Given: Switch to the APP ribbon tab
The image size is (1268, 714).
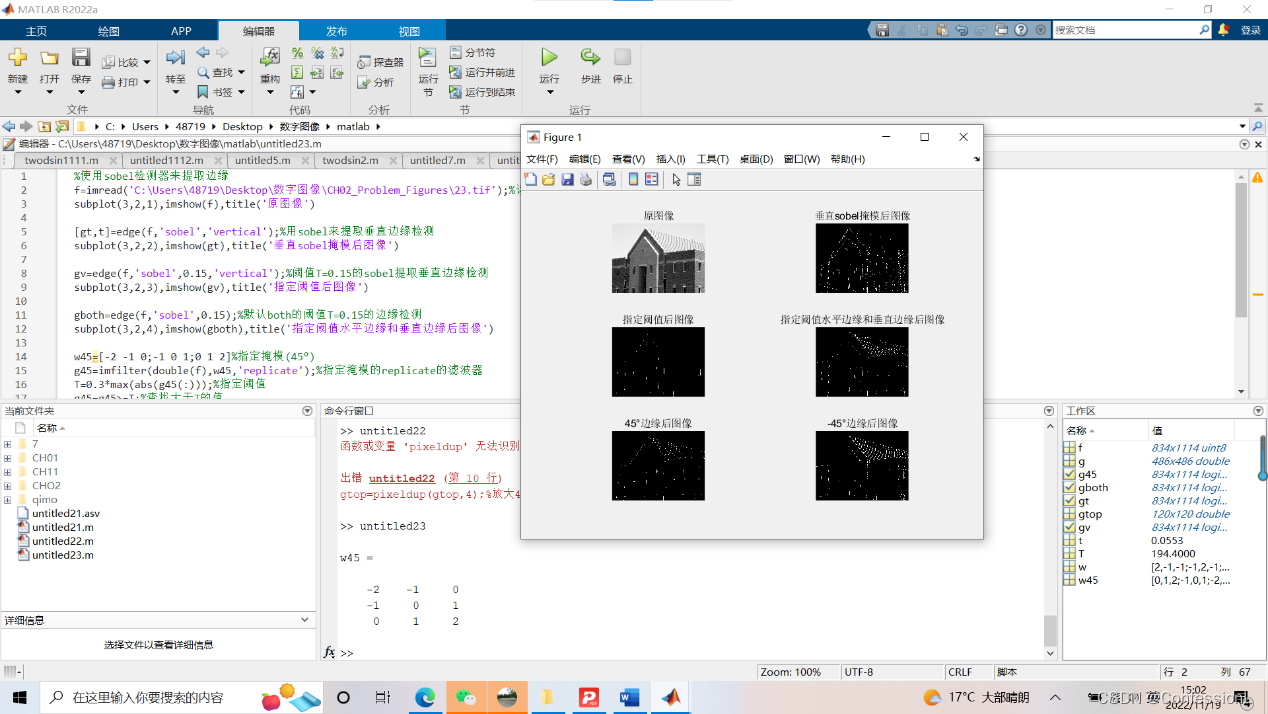Looking at the screenshot, I should pyautogui.click(x=180, y=31).
